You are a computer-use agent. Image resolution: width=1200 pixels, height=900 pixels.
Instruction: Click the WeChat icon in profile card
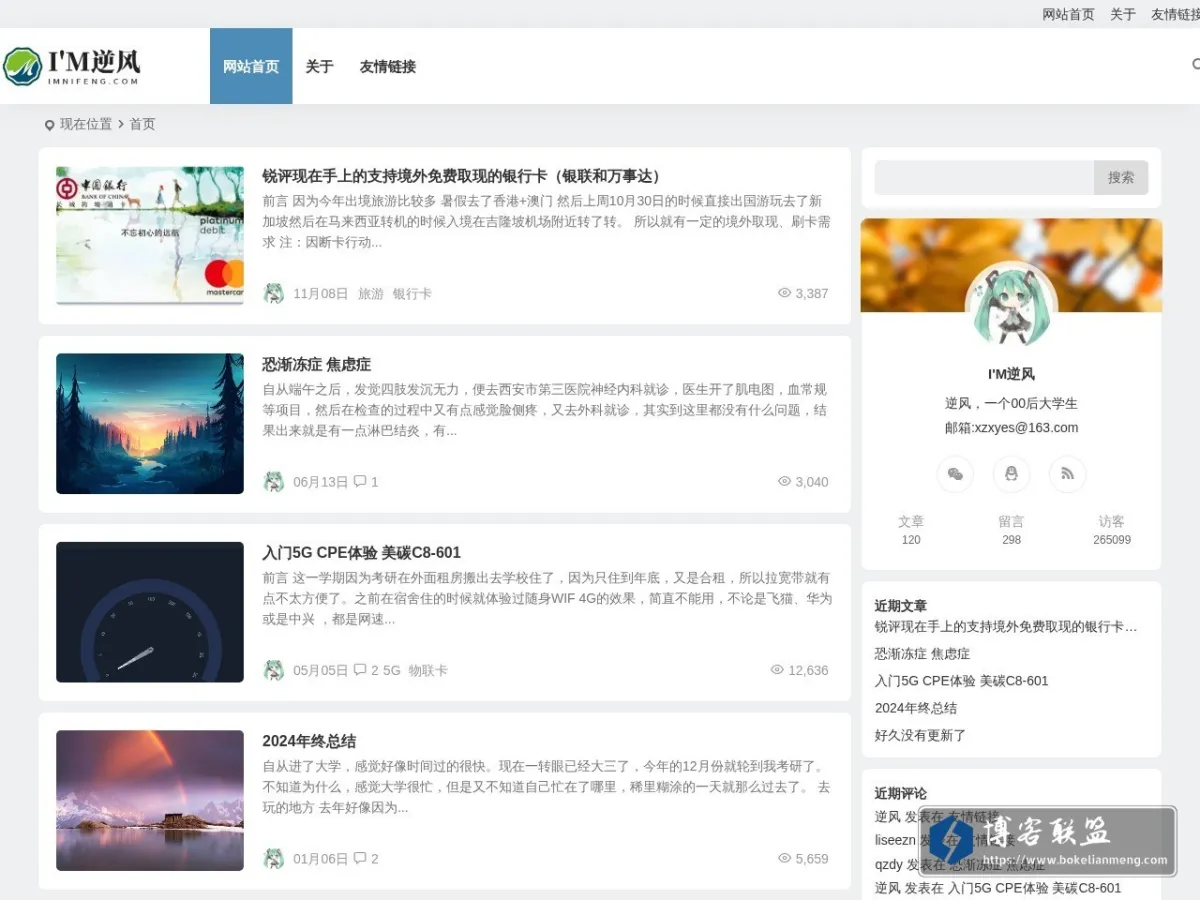coord(955,474)
